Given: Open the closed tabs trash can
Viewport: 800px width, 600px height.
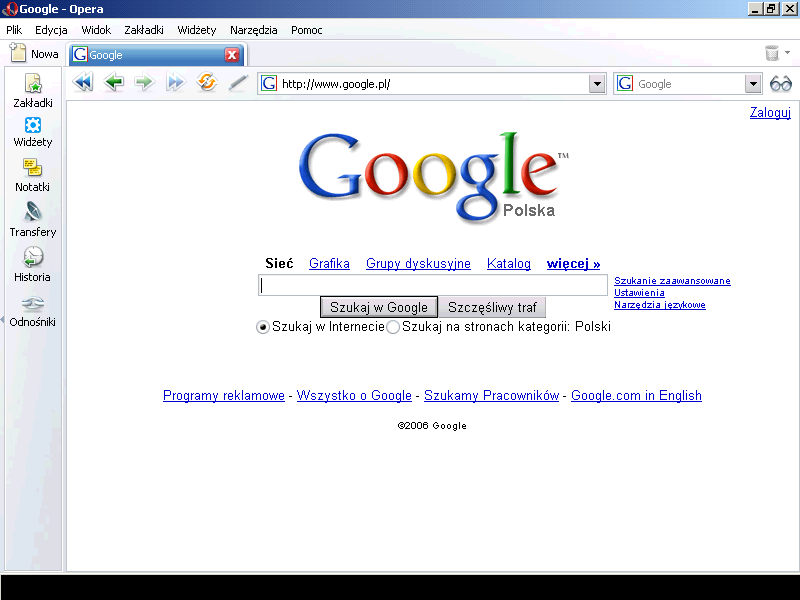Looking at the screenshot, I should 772,53.
